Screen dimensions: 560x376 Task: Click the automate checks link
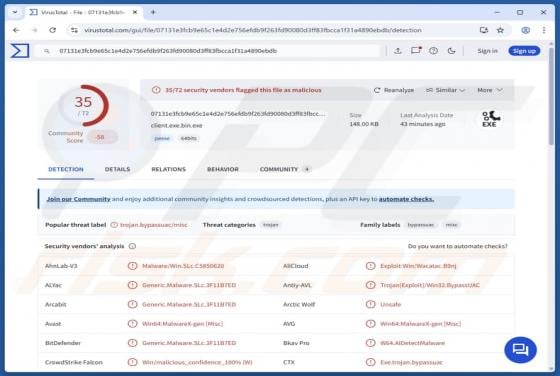(x=406, y=199)
